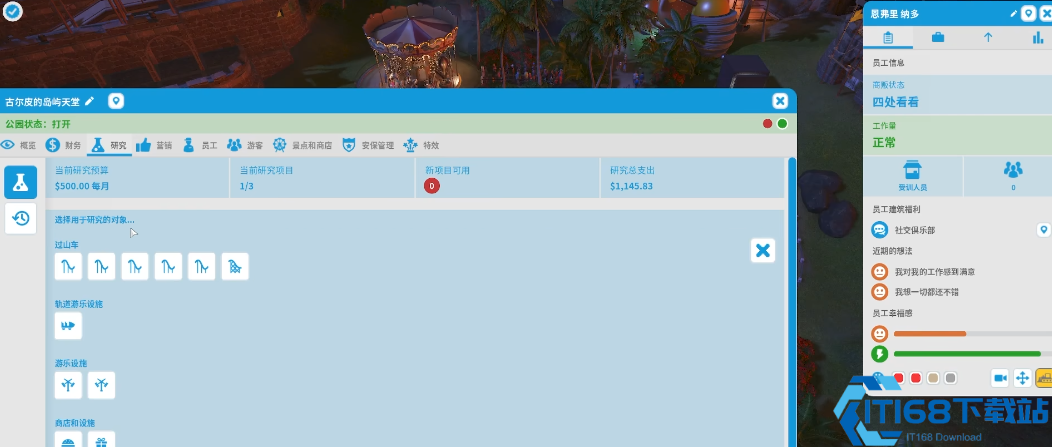This screenshot has height=447, width=1052.
Task: Click the red 0 badge under 新项目可用
Action: point(432,186)
